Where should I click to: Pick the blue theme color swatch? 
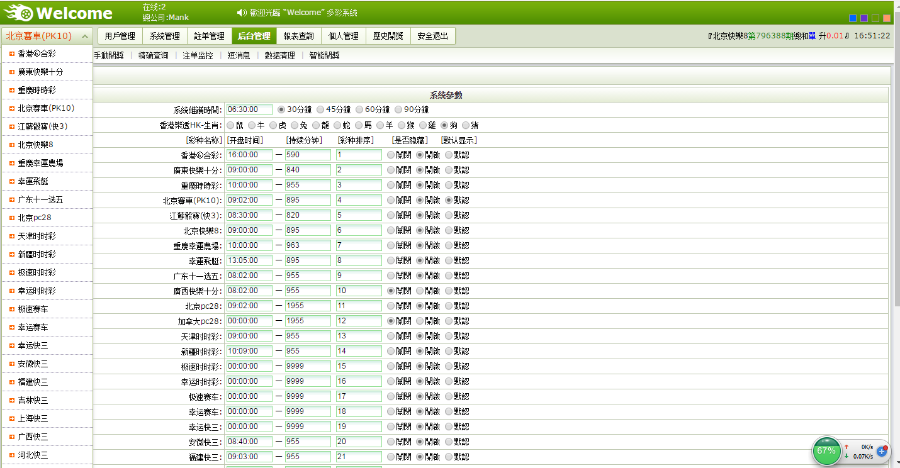pos(852,17)
